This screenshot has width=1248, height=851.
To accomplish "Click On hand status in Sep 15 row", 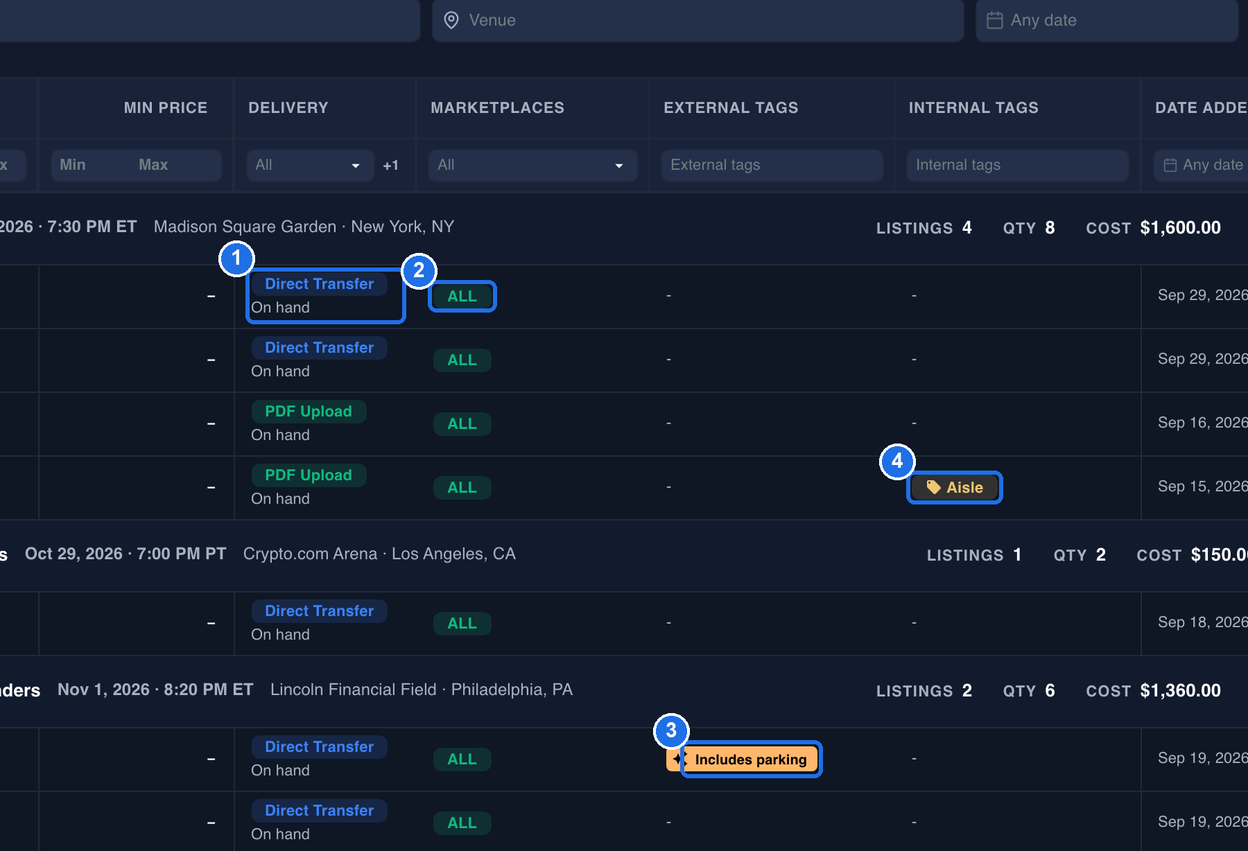I will 280,499.
